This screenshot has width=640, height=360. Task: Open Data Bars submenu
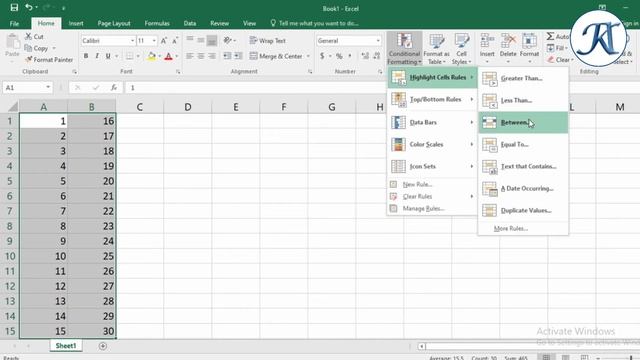coord(432,122)
